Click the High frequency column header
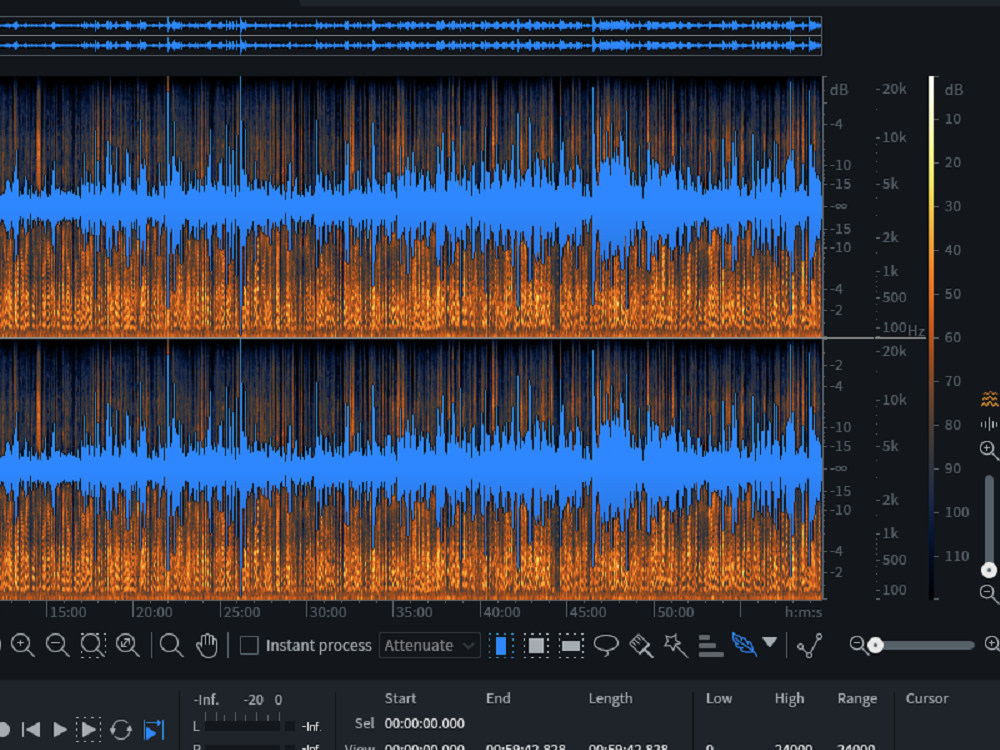Viewport: 1000px width, 750px height. 789,698
